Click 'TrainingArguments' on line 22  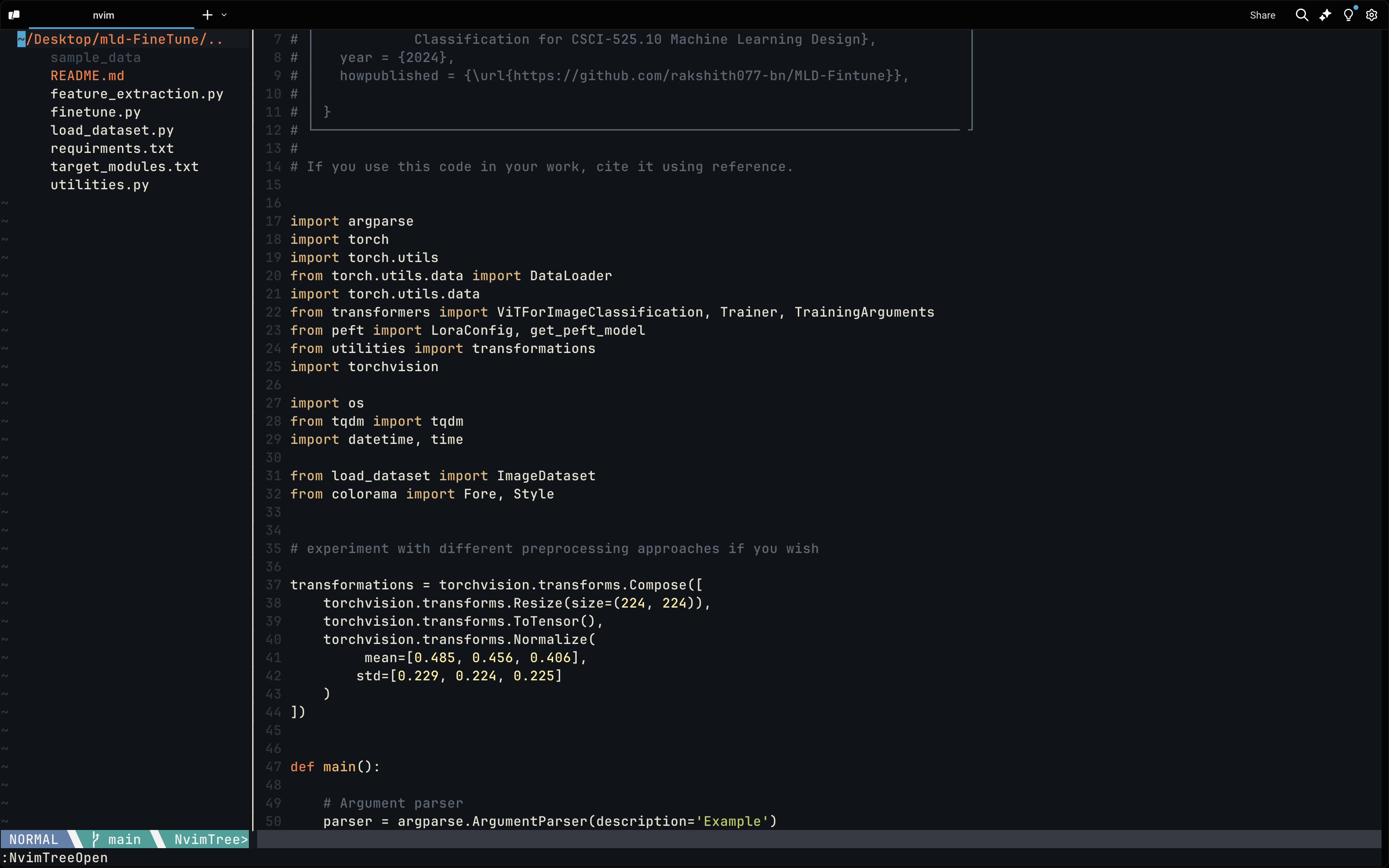click(864, 312)
